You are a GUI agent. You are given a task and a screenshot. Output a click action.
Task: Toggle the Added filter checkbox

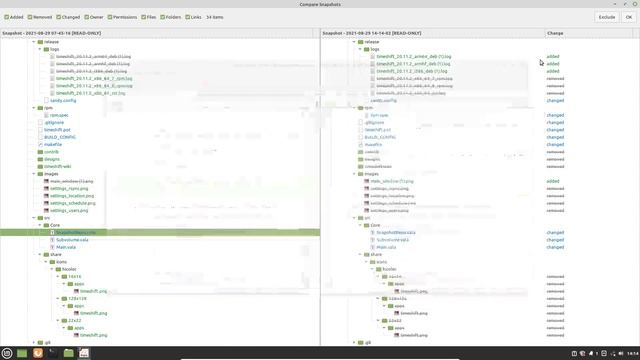[x=7, y=17]
